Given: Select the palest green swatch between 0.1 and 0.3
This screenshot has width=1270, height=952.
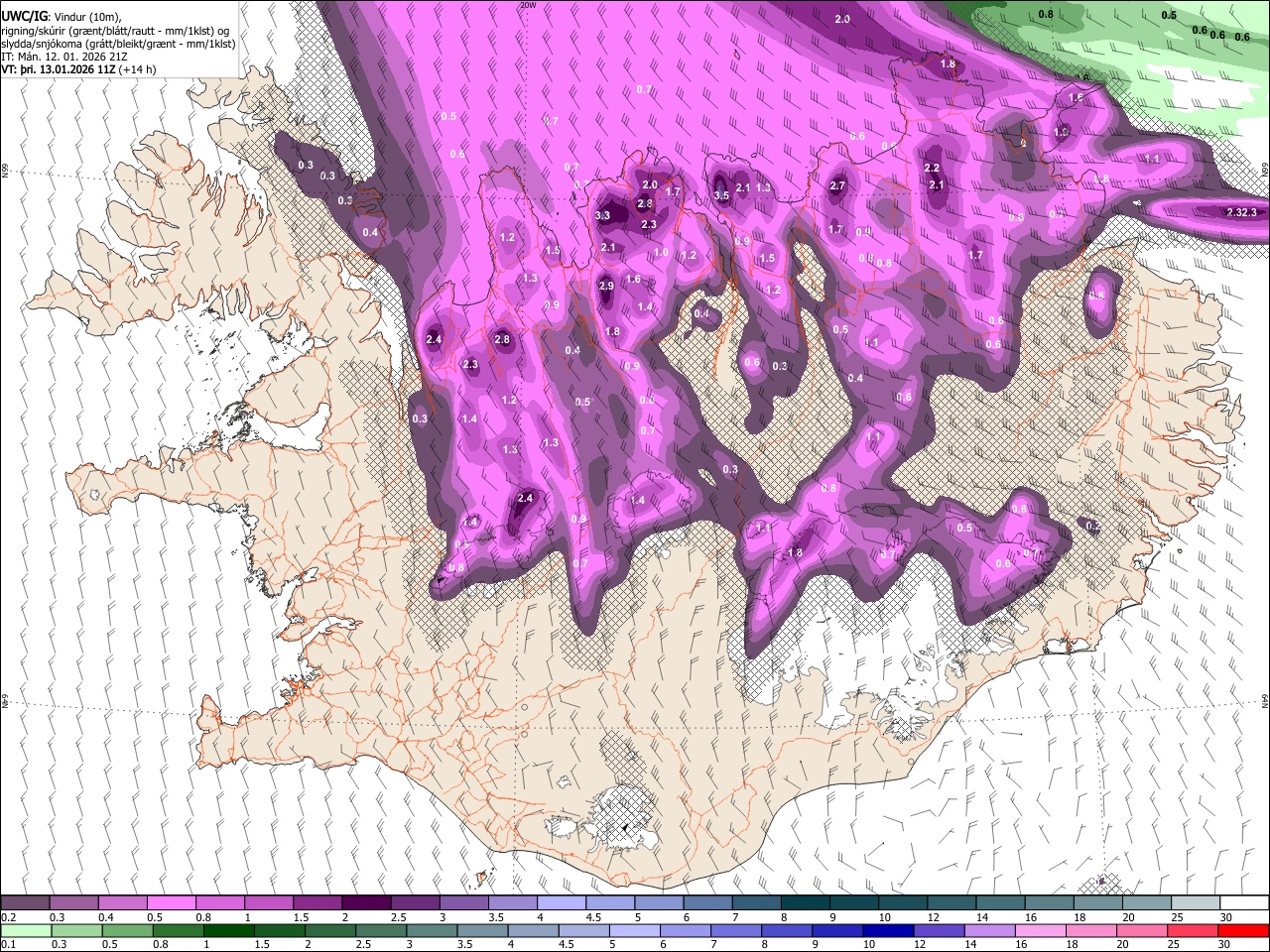Looking at the screenshot, I should tap(26, 931).
